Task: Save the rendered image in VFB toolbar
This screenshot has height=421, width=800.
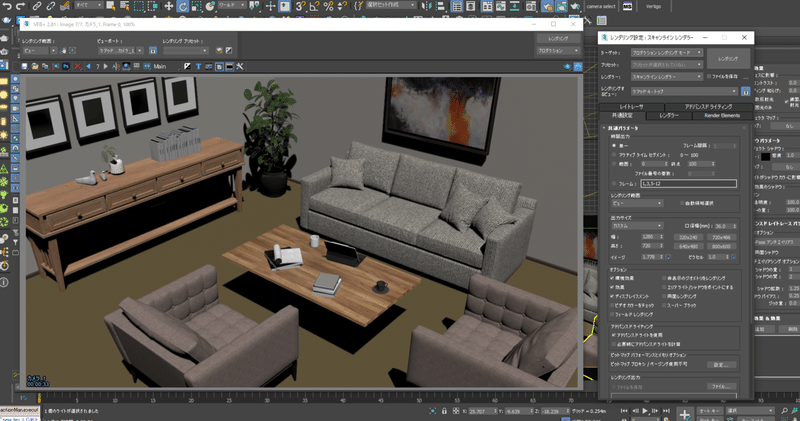Action: click(x=24, y=66)
